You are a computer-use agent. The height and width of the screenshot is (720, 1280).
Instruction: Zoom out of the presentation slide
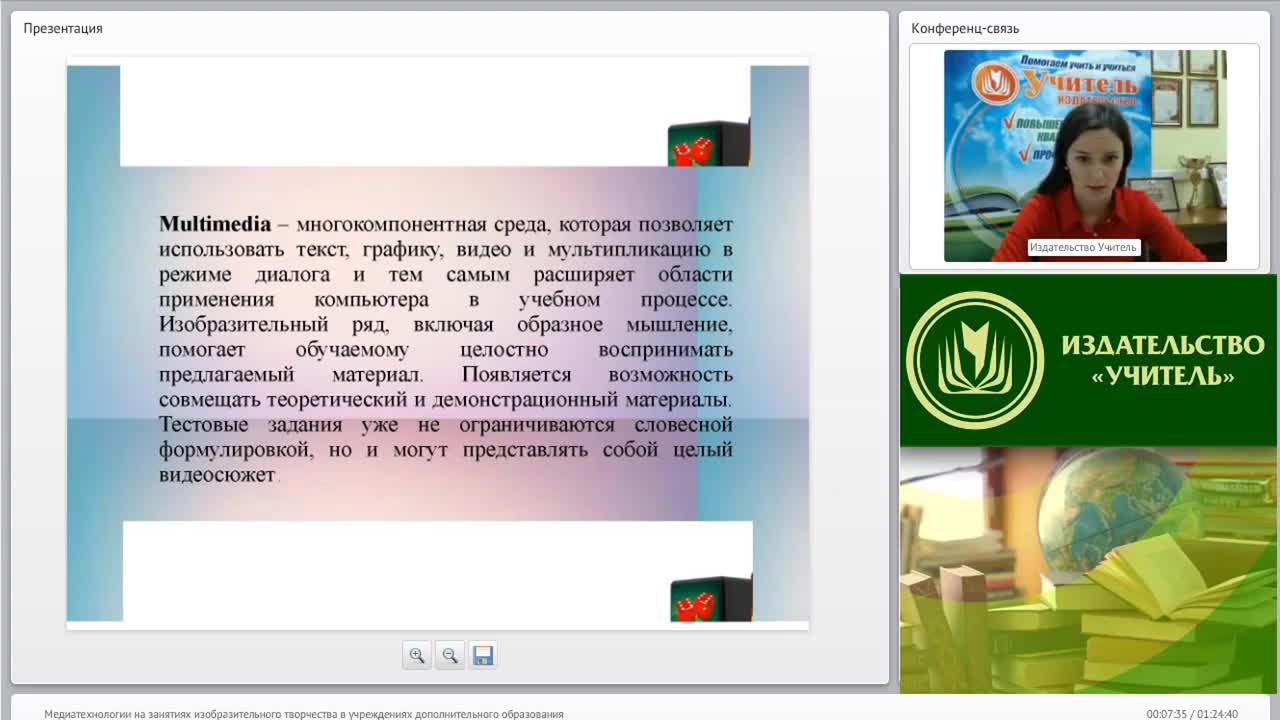point(450,656)
